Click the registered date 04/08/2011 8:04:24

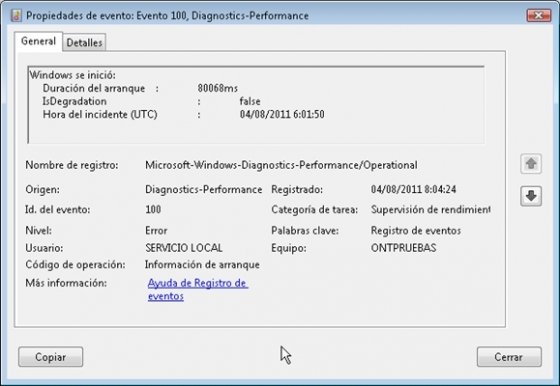click(413, 189)
